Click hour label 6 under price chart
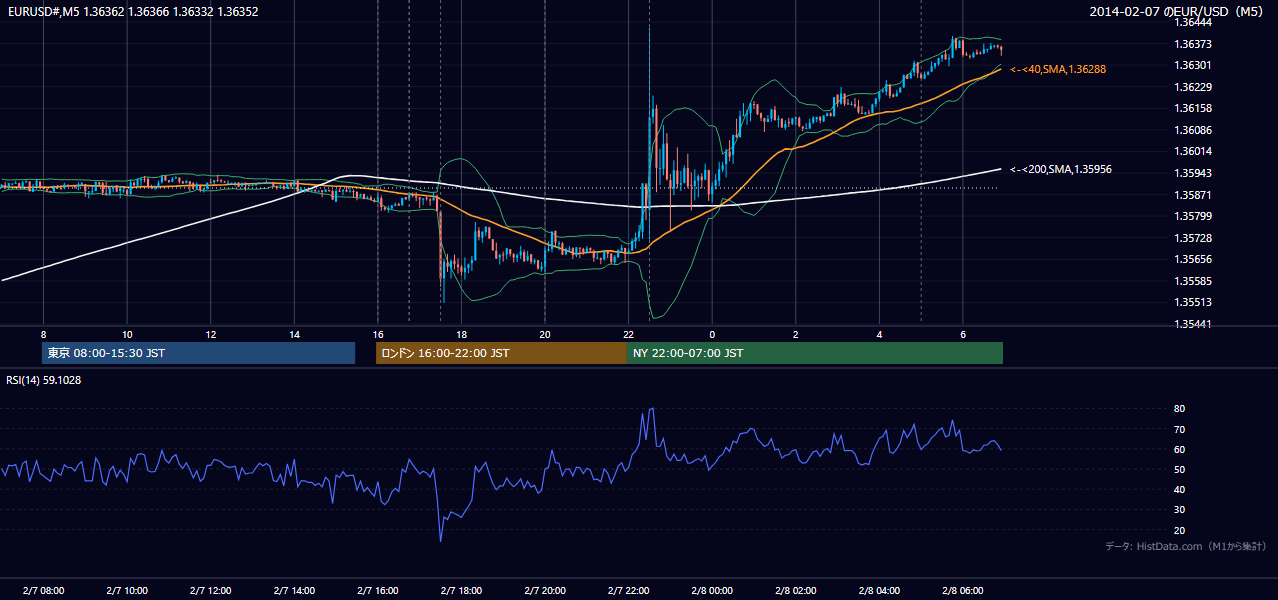Image resolution: width=1278 pixels, height=600 pixels. pos(962,334)
